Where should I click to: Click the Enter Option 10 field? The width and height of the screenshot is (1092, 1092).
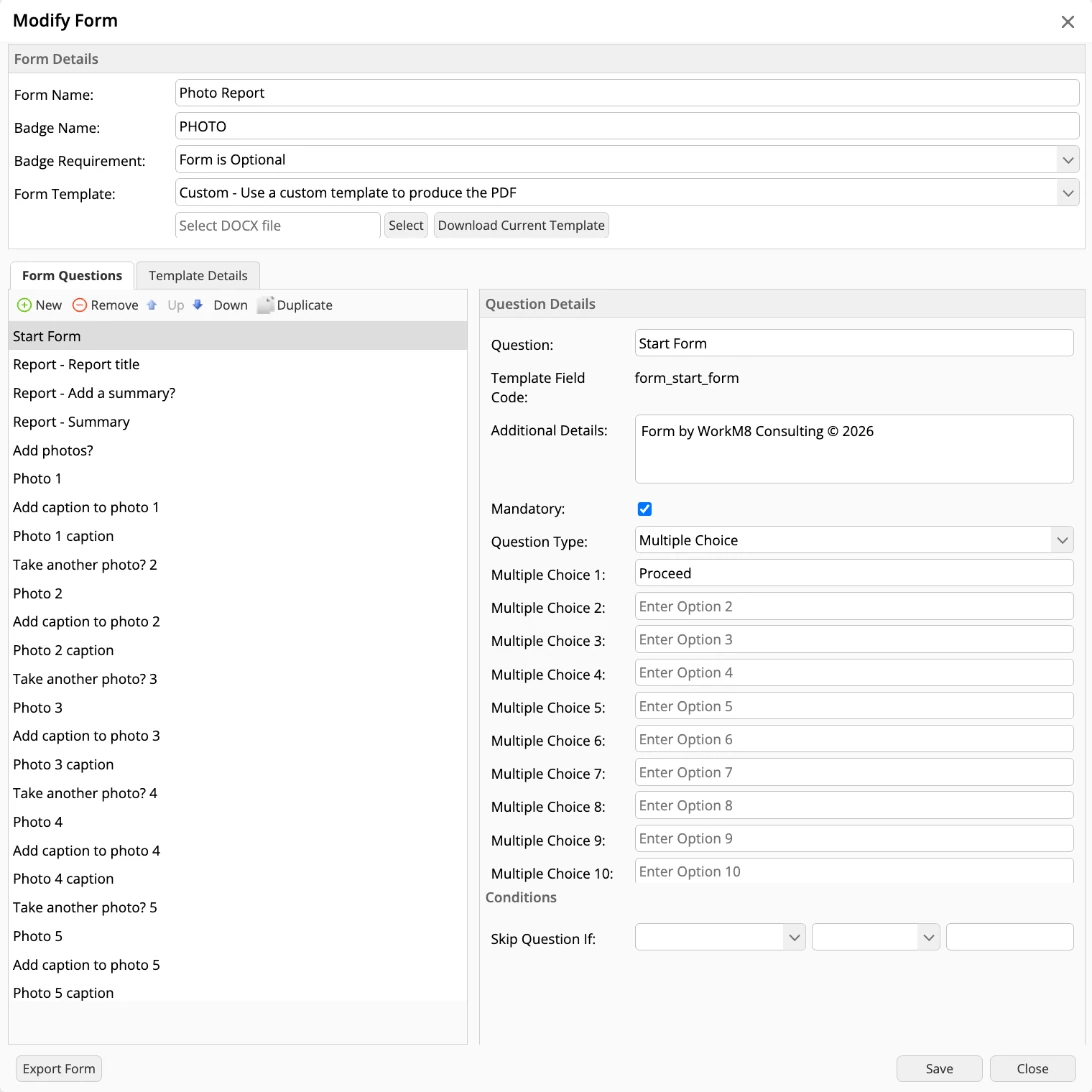(854, 871)
